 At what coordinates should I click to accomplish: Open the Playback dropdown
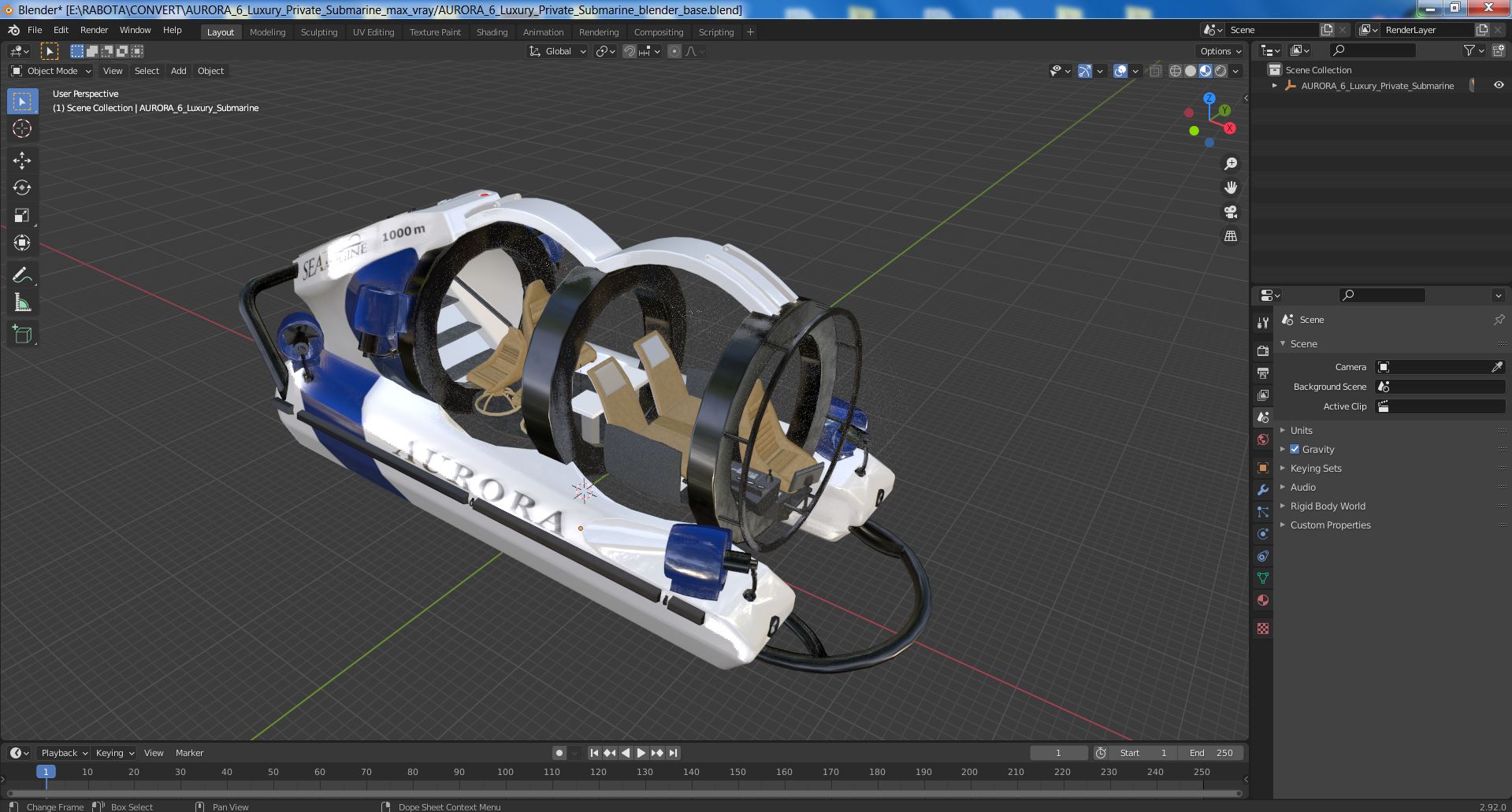pos(63,753)
